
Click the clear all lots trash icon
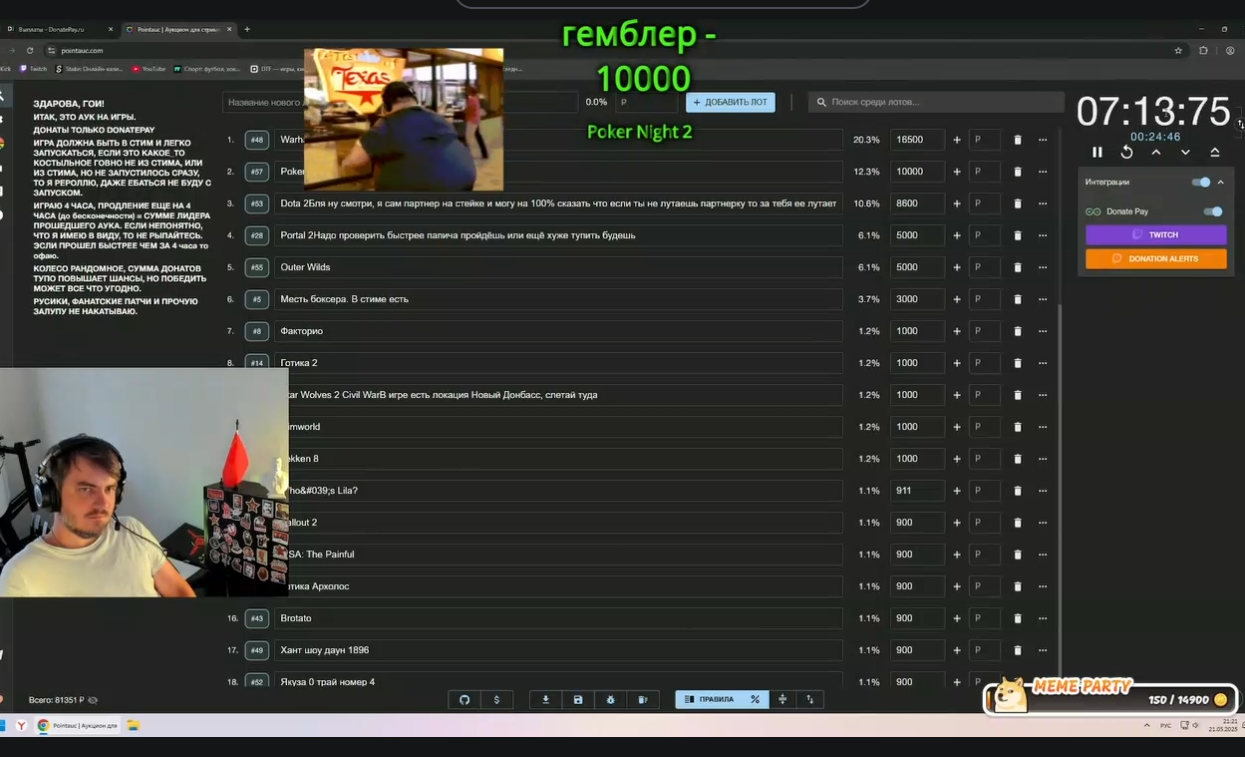(x=643, y=700)
